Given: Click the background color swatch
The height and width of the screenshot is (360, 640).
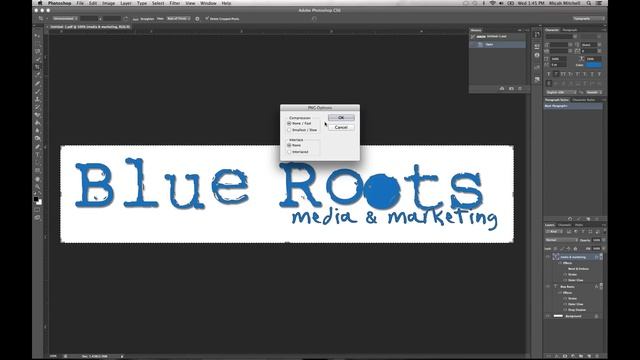Looking at the screenshot, I should point(39,202).
